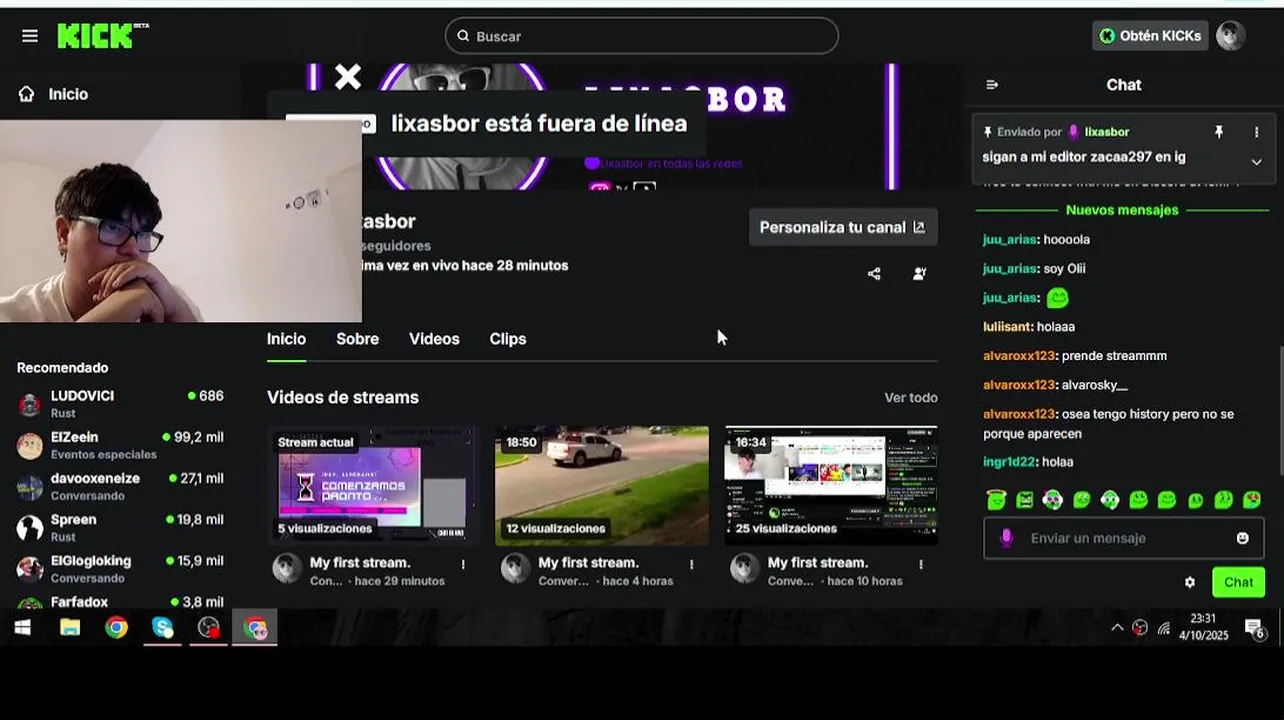Insert the third quick emote in chat
Screen dimensions: 1284x720
tap(1052, 500)
